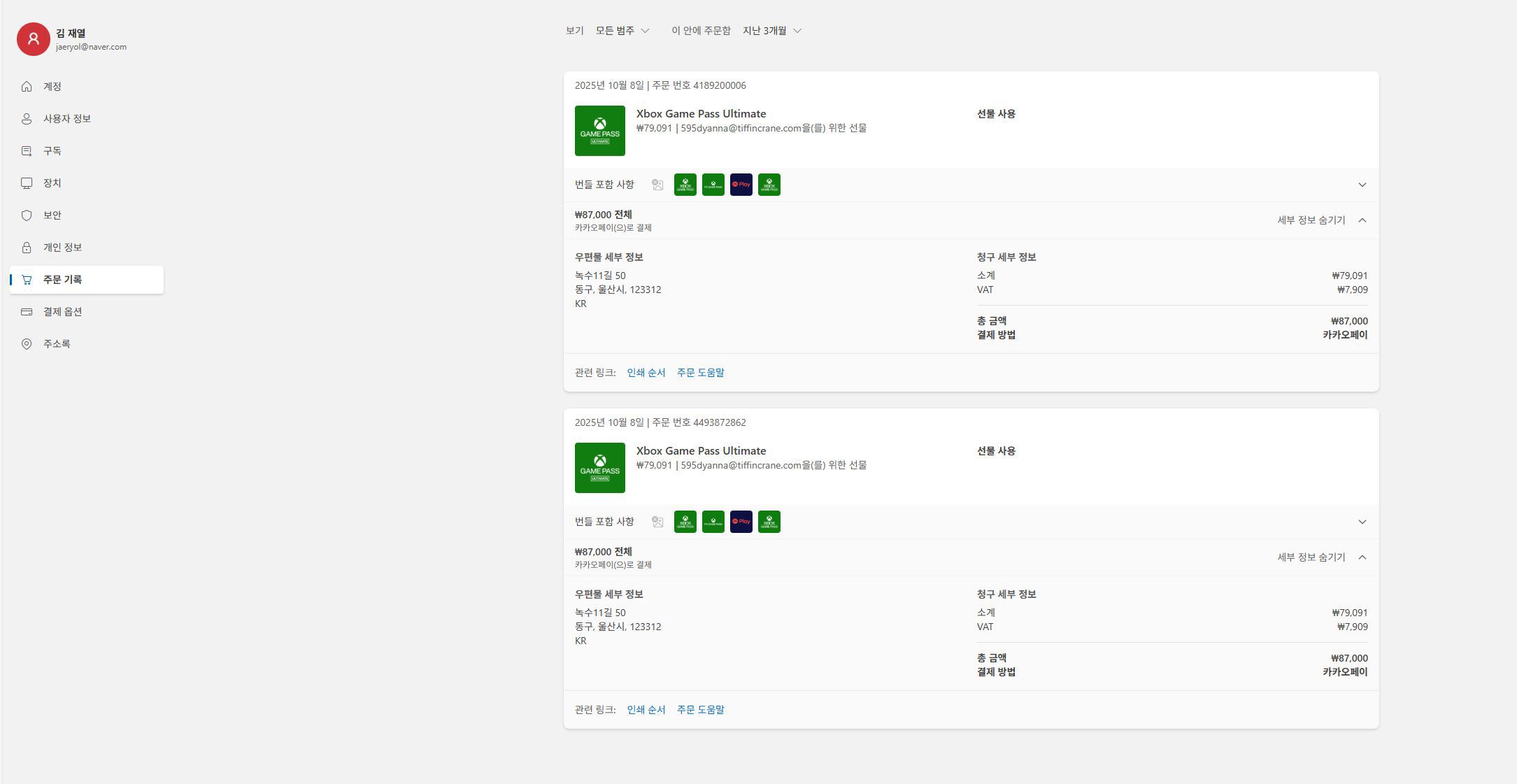Open 개인 정보 via the lock icon
This screenshot has width=1517, height=784.
(x=27, y=248)
